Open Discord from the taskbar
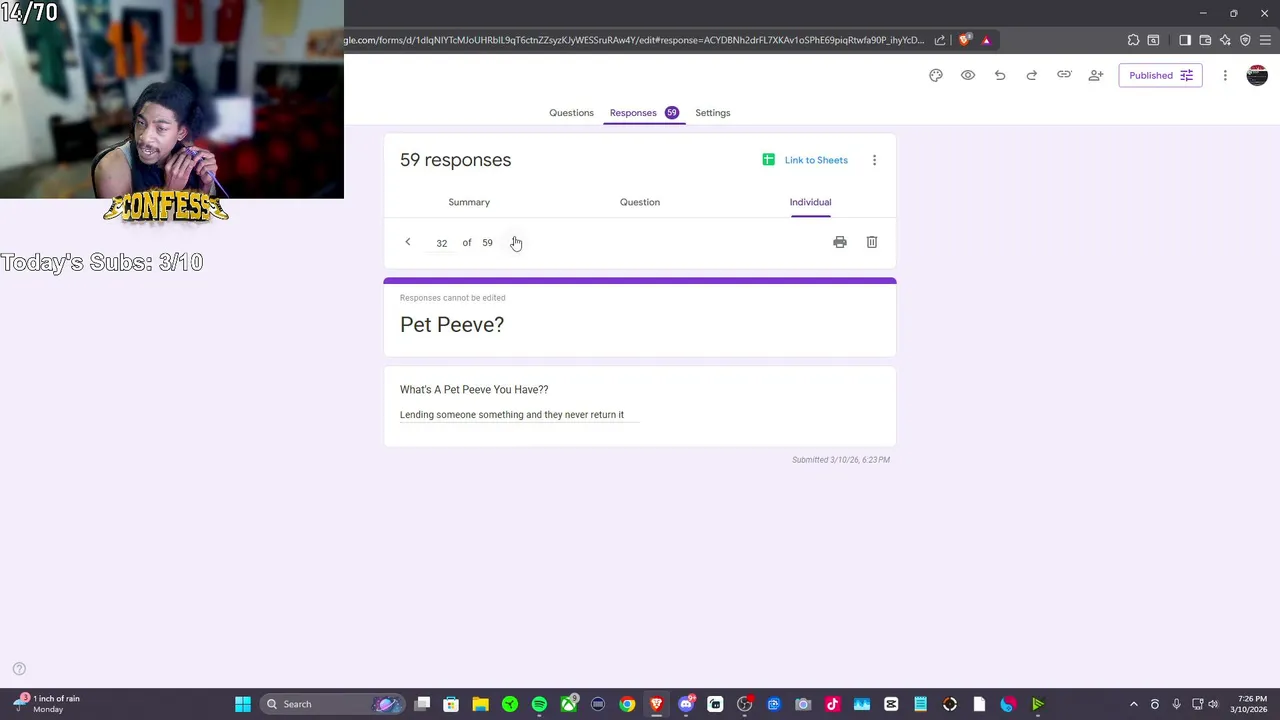This screenshot has width=1280, height=720. (686, 704)
